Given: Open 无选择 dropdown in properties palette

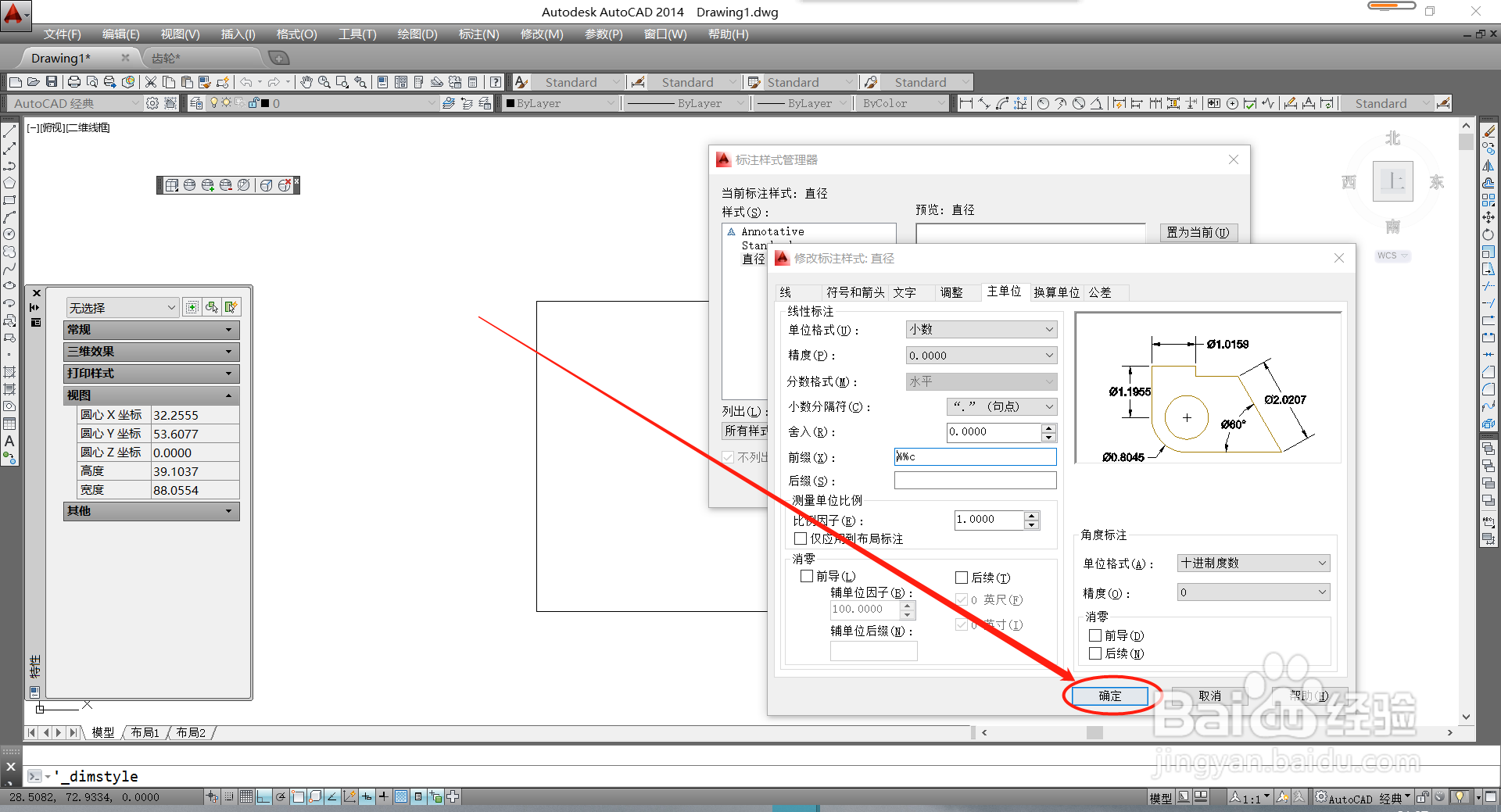Looking at the screenshot, I should point(123,308).
